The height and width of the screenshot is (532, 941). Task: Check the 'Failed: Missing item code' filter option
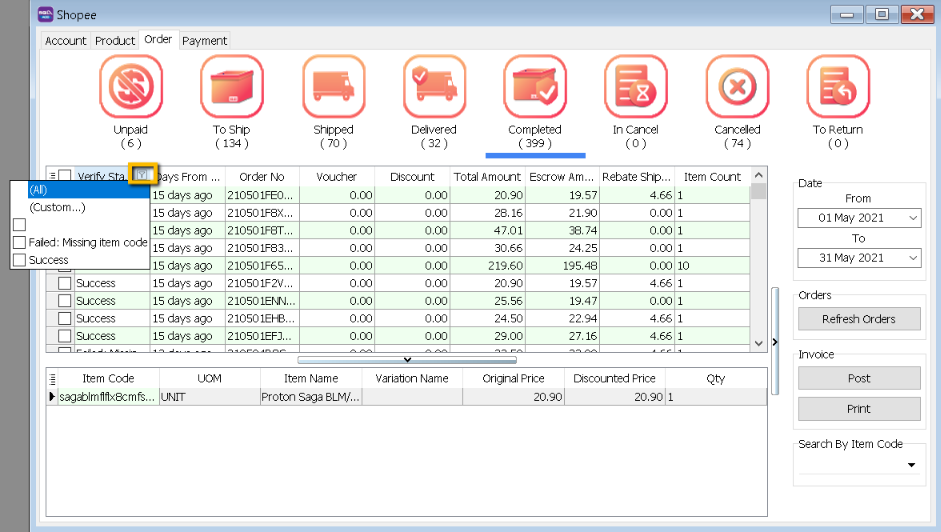pos(20,243)
